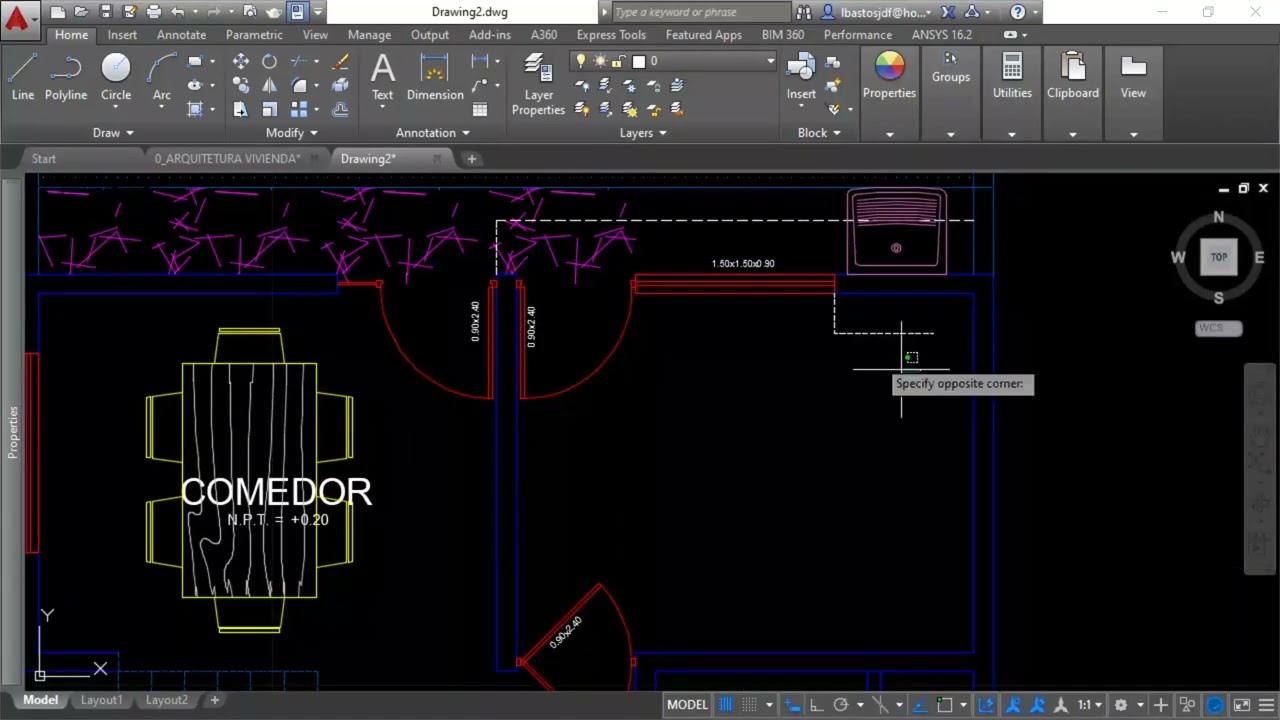Expand the Groups panel arrow
The image size is (1280, 720).
click(951, 134)
